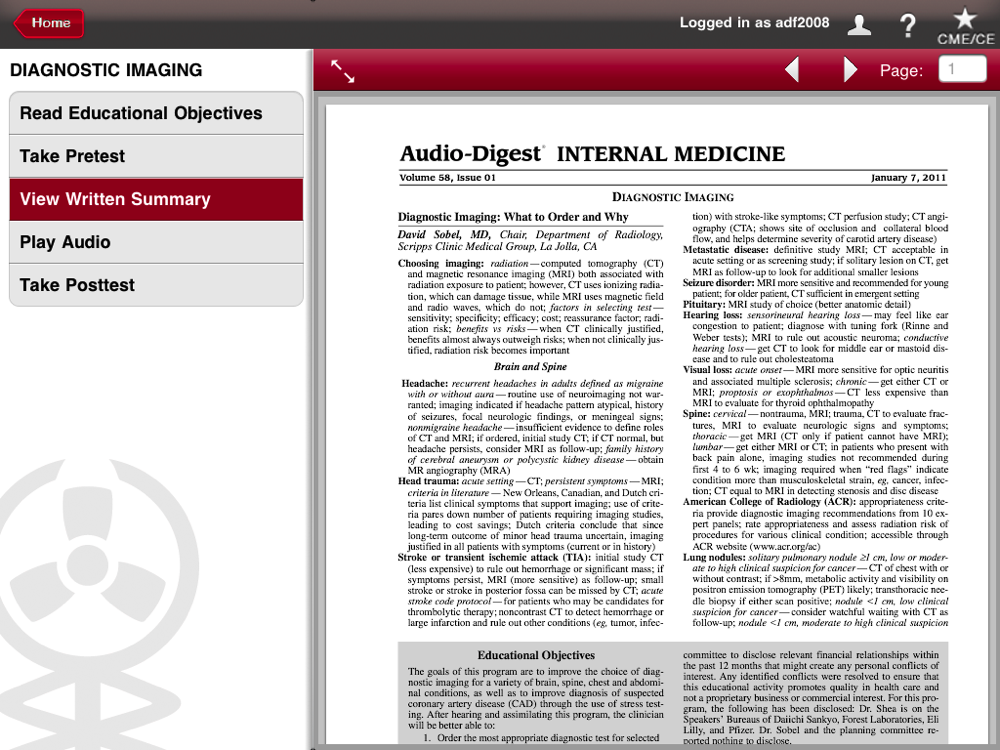
Task: Click the 'Brain and Spine' subheading
Action: (530, 367)
